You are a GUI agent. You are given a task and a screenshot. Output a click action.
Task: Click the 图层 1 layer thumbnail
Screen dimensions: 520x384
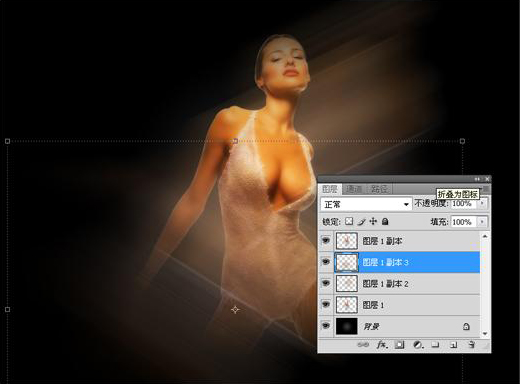pos(347,305)
